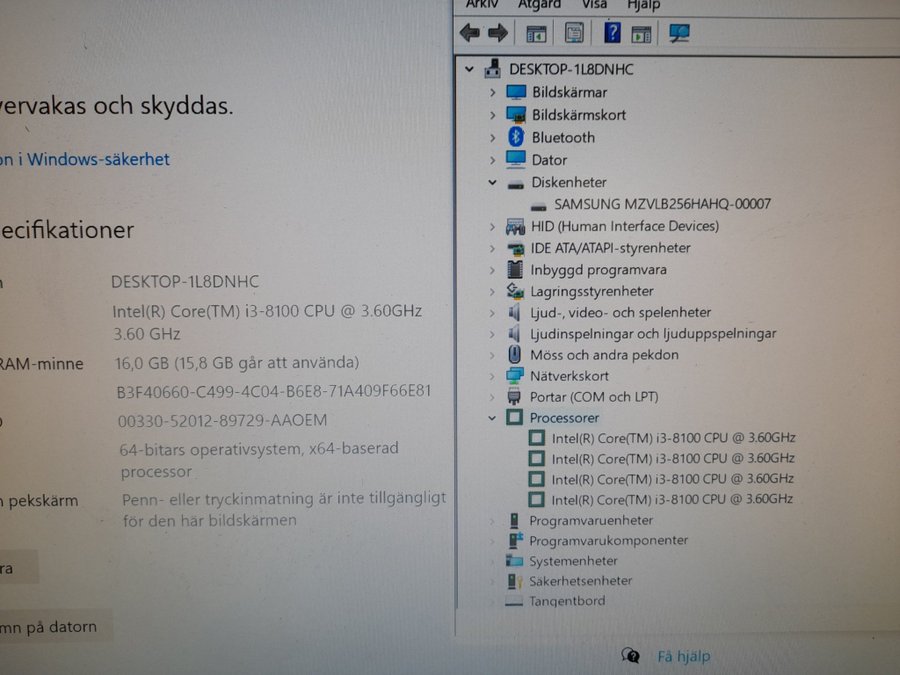
Task: Open Help via blue question mark icon
Action: [612, 33]
